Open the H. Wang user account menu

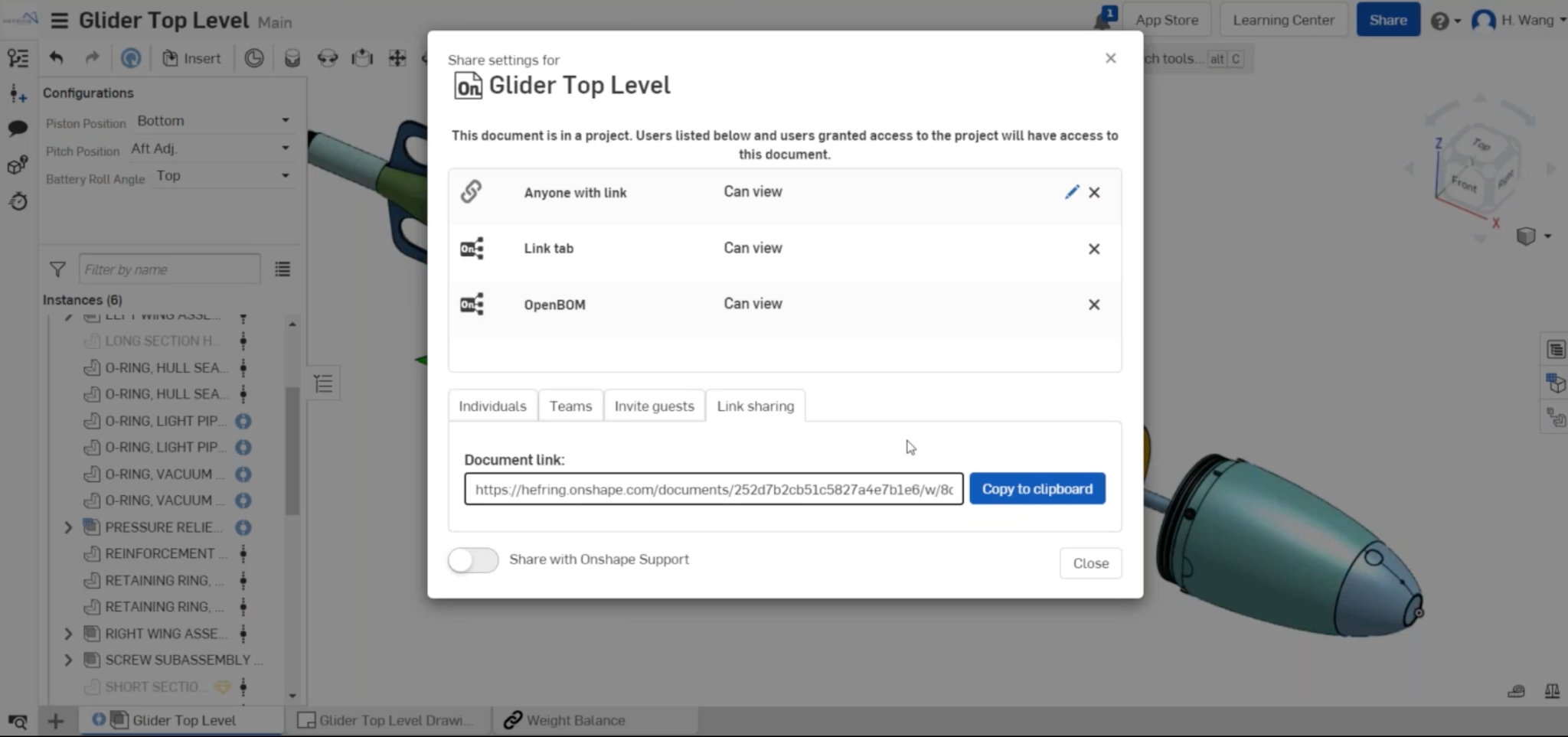pyautogui.click(x=1519, y=20)
